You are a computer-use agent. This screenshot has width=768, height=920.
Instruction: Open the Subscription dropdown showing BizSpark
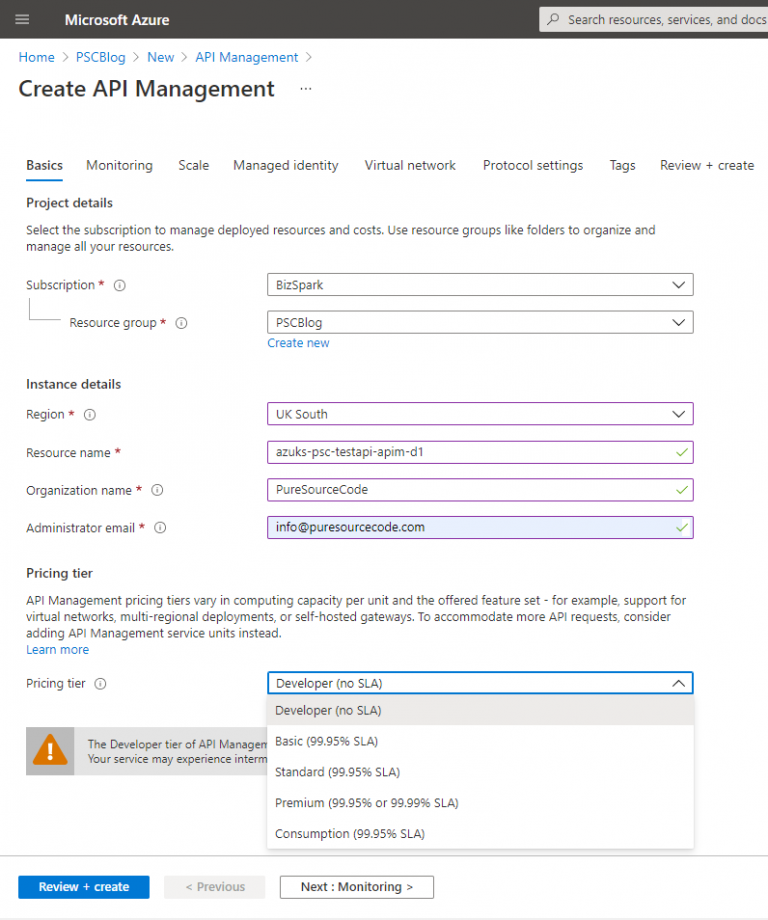click(480, 284)
